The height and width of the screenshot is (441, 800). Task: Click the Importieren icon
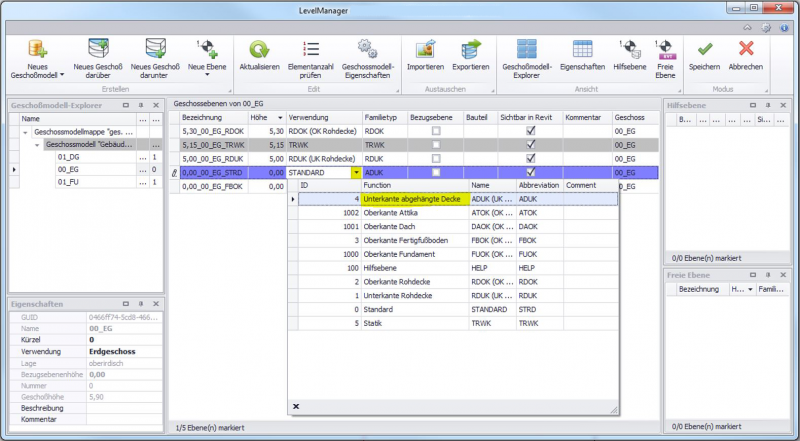point(426,48)
